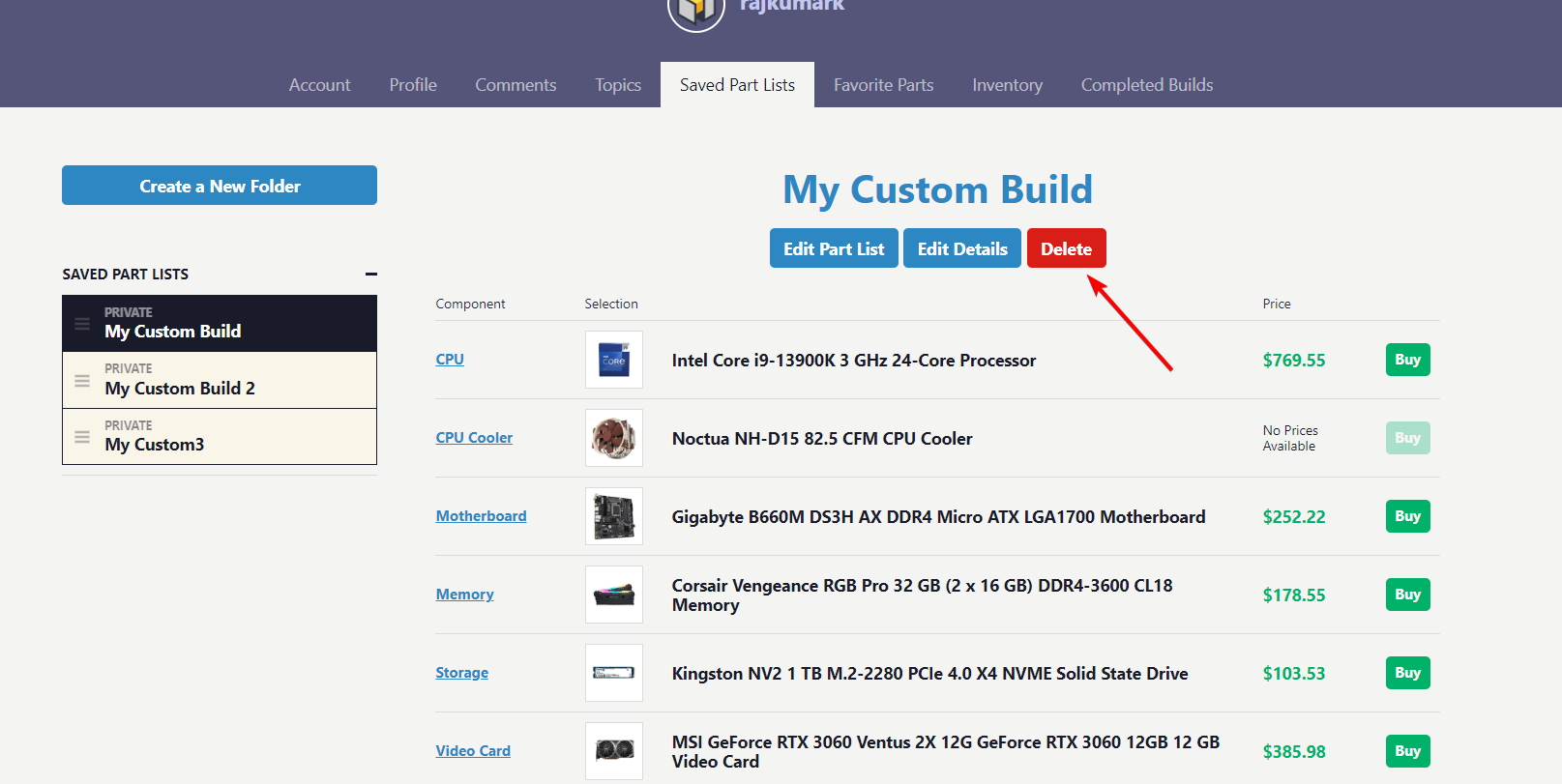The width and height of the screenshot is (1562, 784).
Task: Open the Kingston NV2 SSD thumbnail
Action: 614,673
